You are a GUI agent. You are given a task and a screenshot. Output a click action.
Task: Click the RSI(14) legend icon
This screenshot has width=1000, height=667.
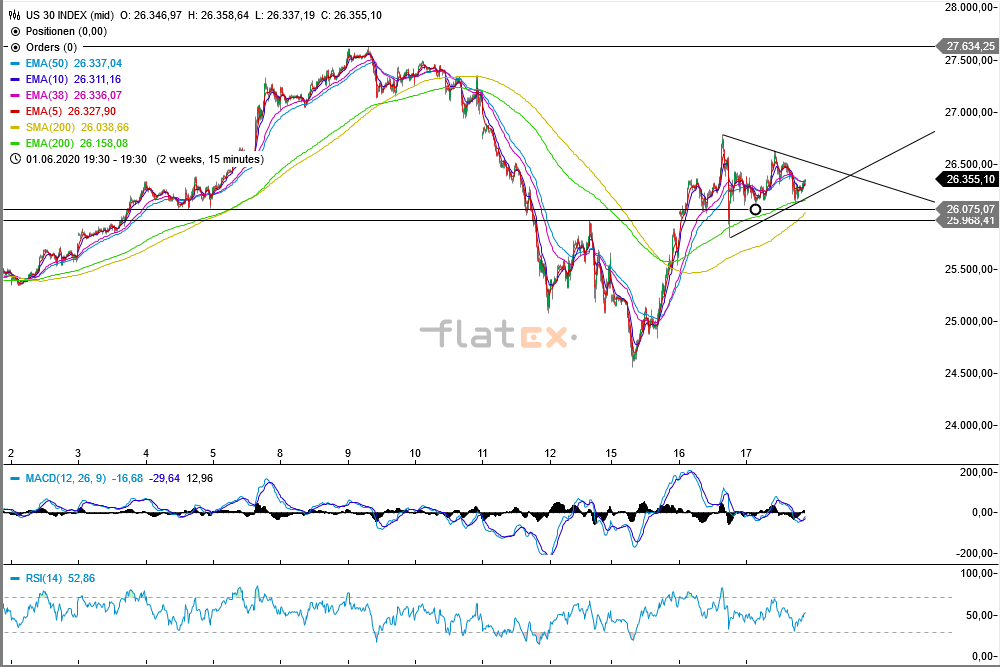[x=14, y=578]
